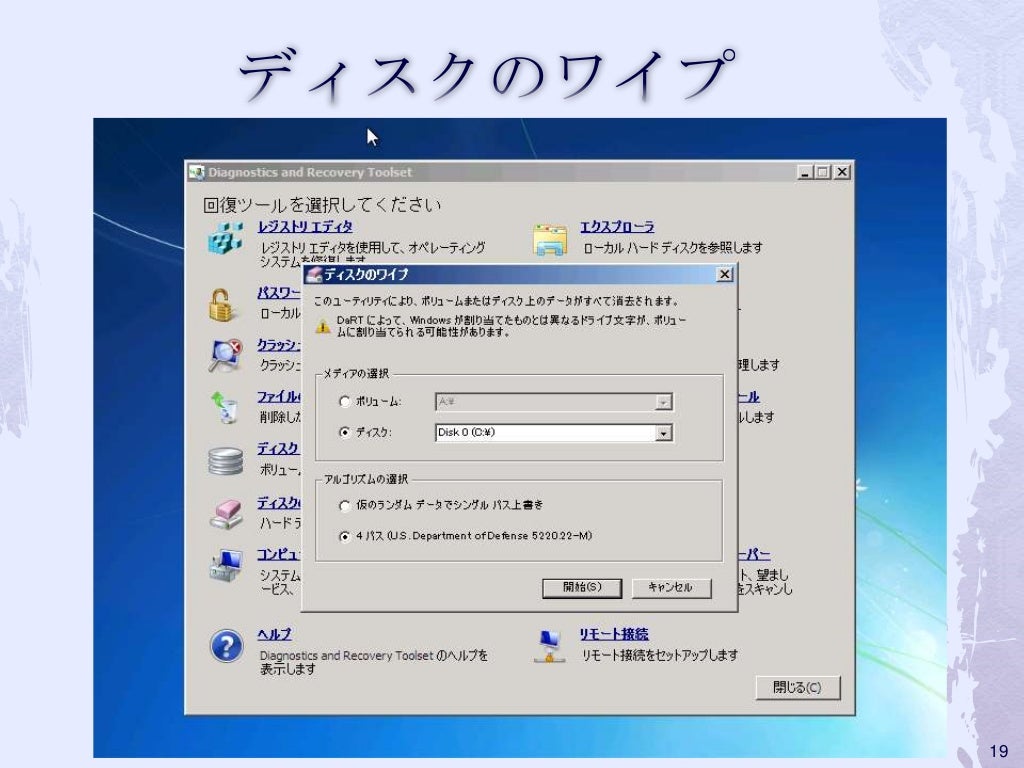Image resolution: width=1024 pixels, height=768 pixels.
Task: Click the file restore recycle bin icon
Action: 225,408
